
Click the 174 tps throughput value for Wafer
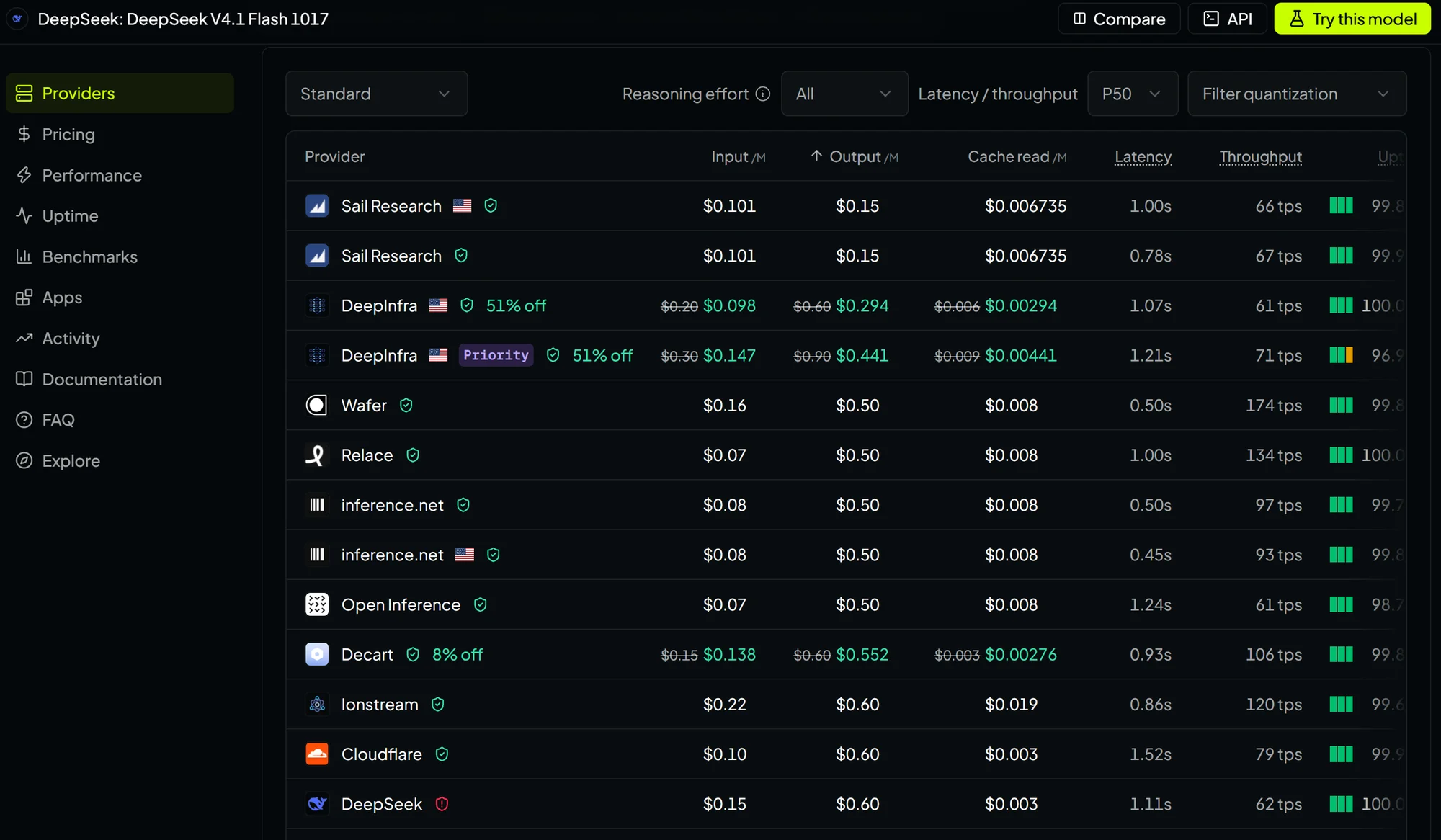click(1274, 406)
